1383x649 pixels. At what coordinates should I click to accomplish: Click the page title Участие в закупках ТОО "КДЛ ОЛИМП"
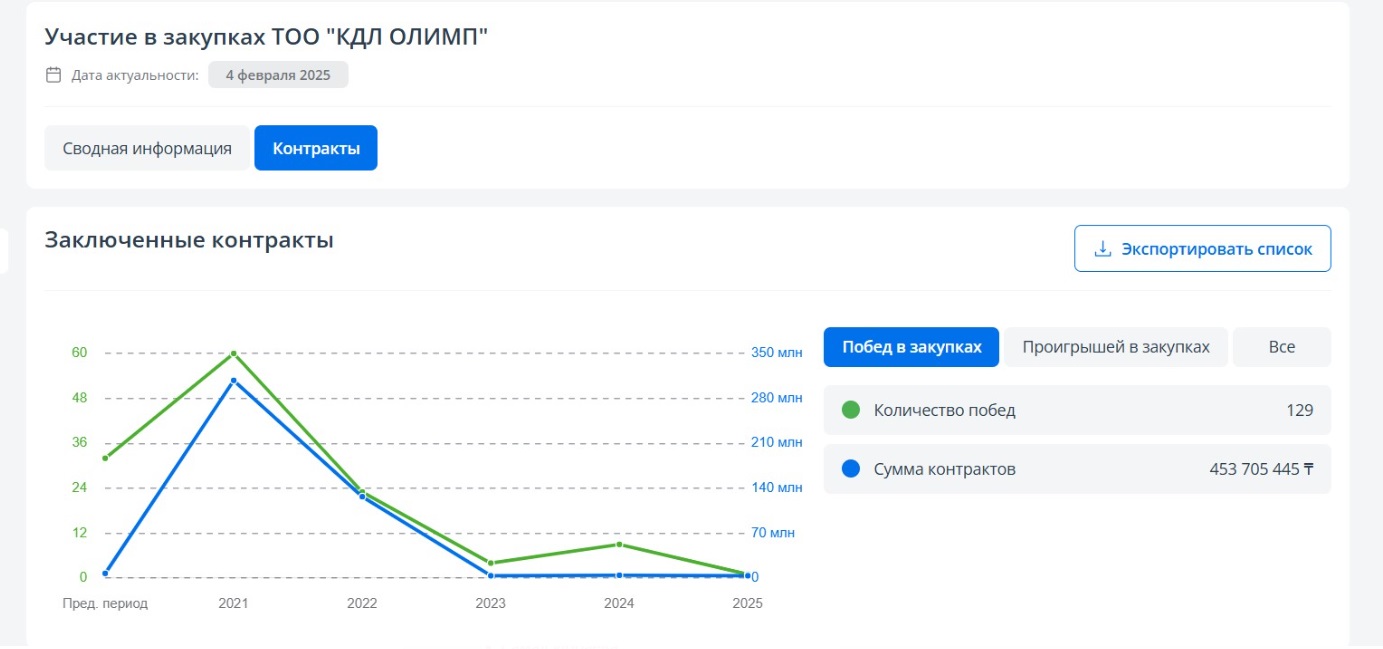pyautogui.click(x=266, y=37)
